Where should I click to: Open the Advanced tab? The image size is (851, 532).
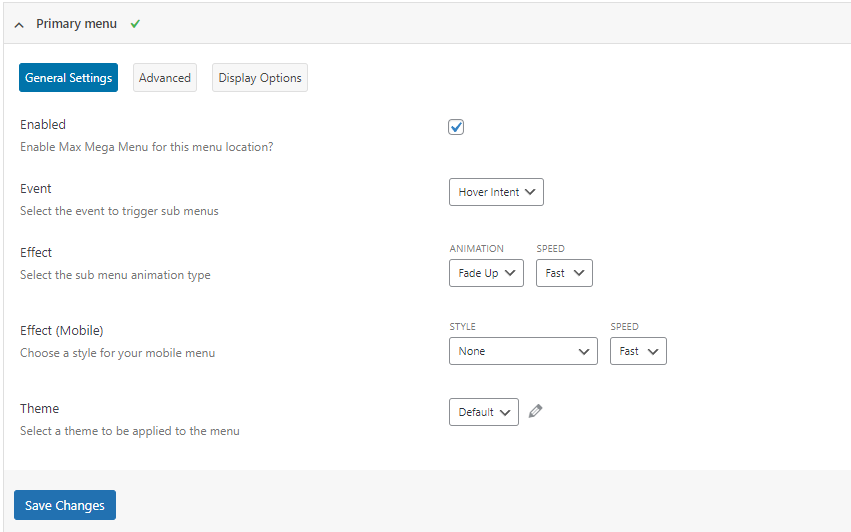pos(165,78)
